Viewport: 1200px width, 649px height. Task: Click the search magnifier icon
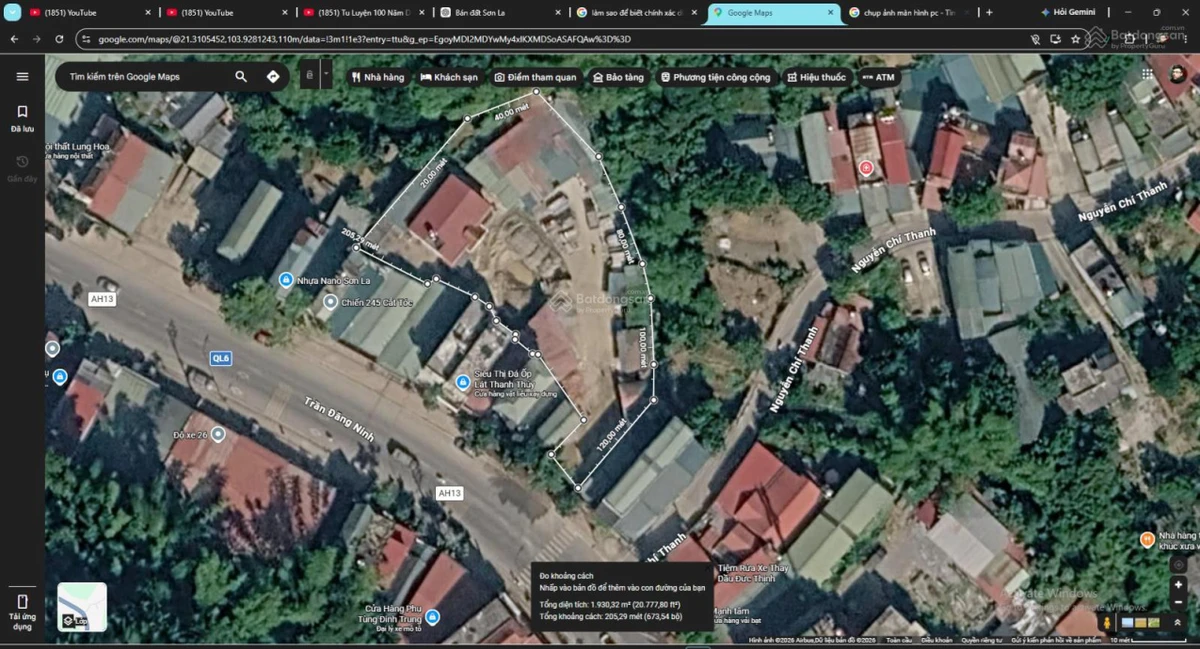point(241,76)
